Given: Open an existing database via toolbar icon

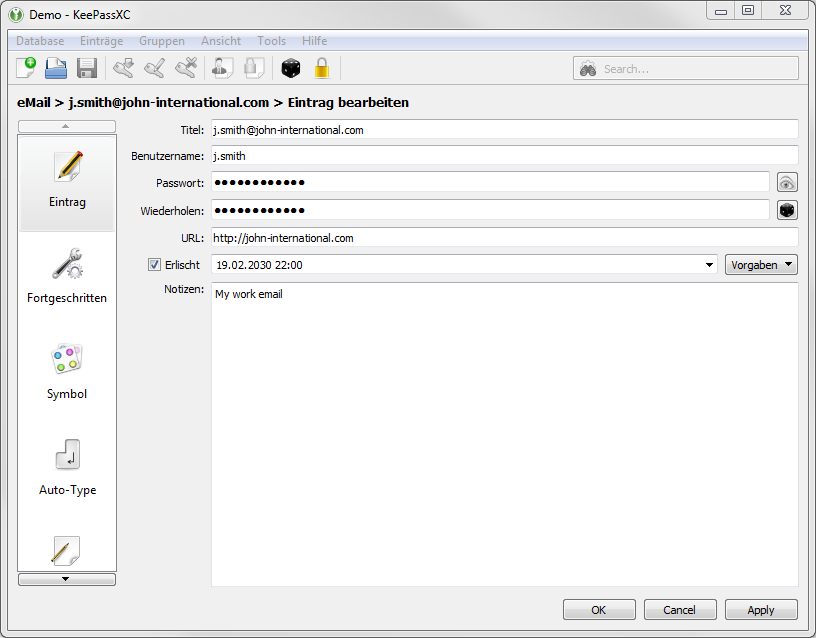Looking at the screenshot, I should 56,68.
